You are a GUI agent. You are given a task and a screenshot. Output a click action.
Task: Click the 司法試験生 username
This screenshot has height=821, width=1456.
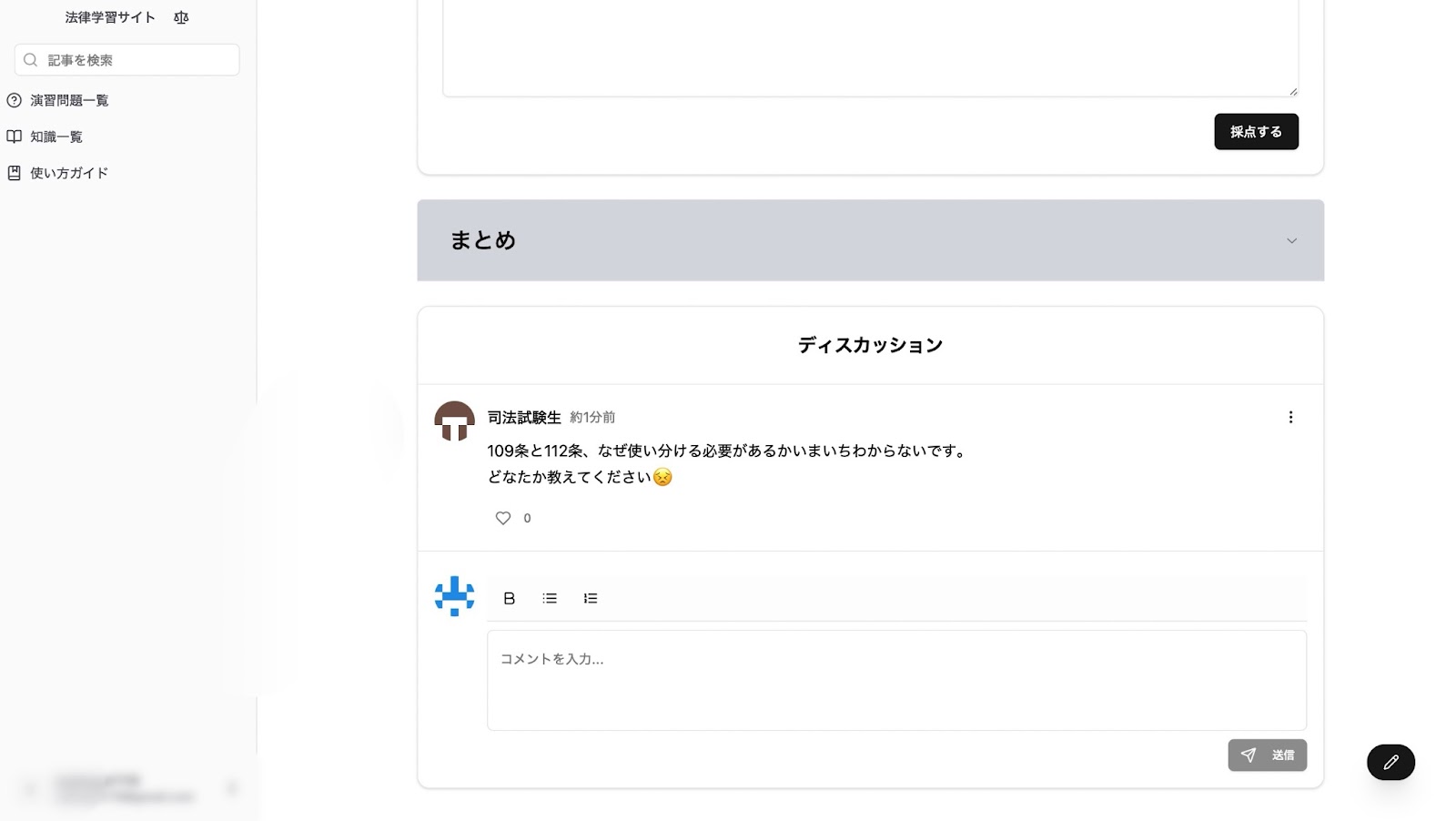(524, 417)
